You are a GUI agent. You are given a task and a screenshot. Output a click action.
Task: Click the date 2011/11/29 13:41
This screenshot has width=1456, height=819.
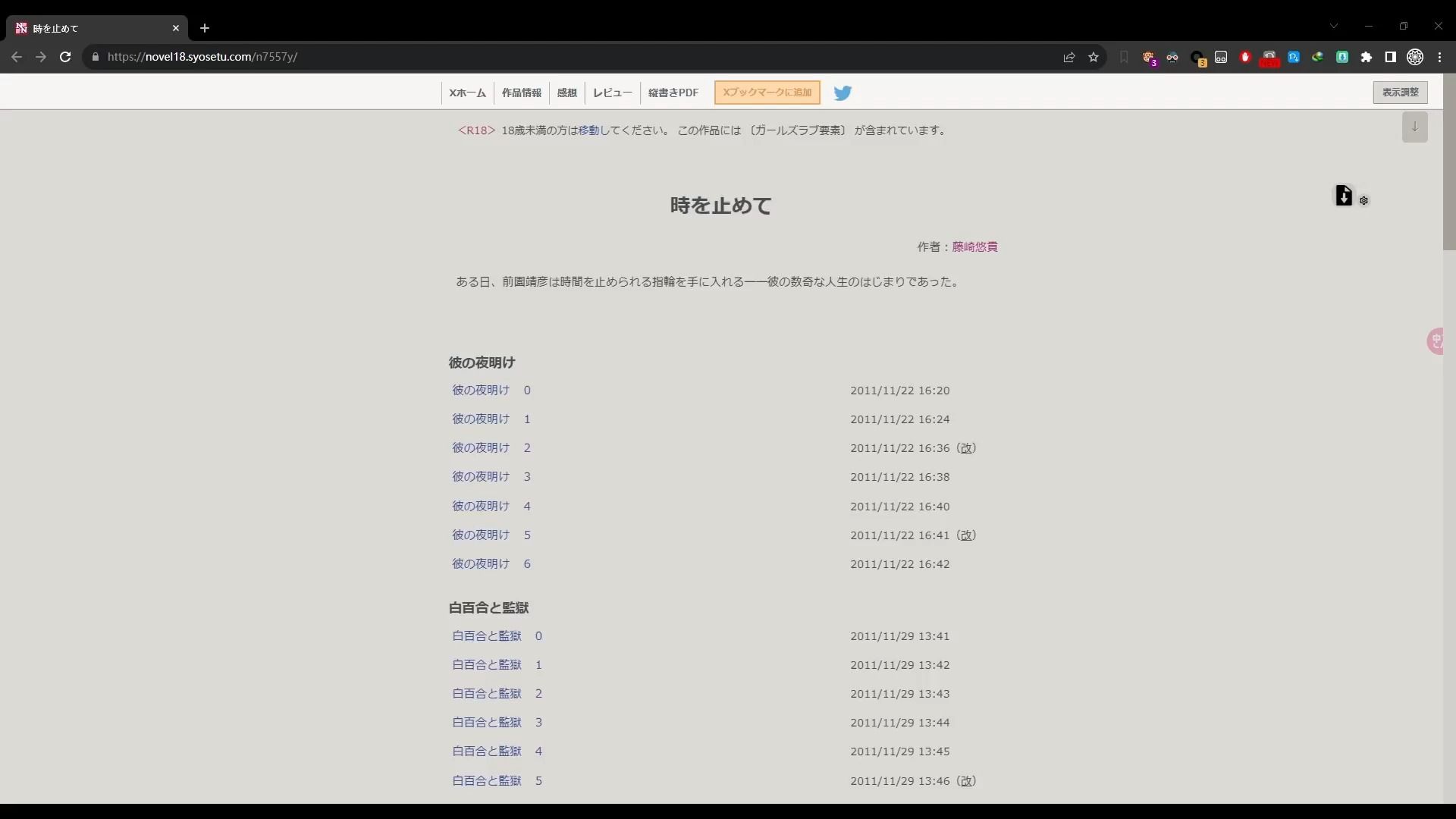pos(899,636)
